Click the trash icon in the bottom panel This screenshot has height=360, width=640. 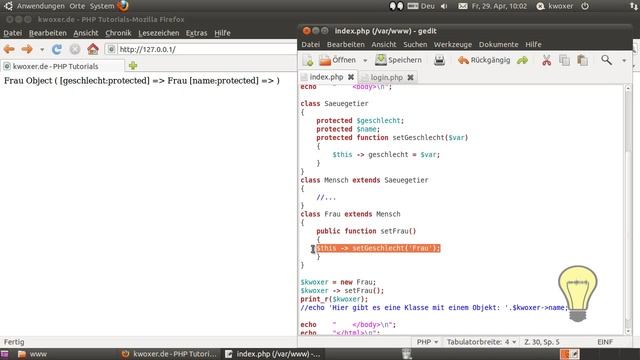pos(407,354)
